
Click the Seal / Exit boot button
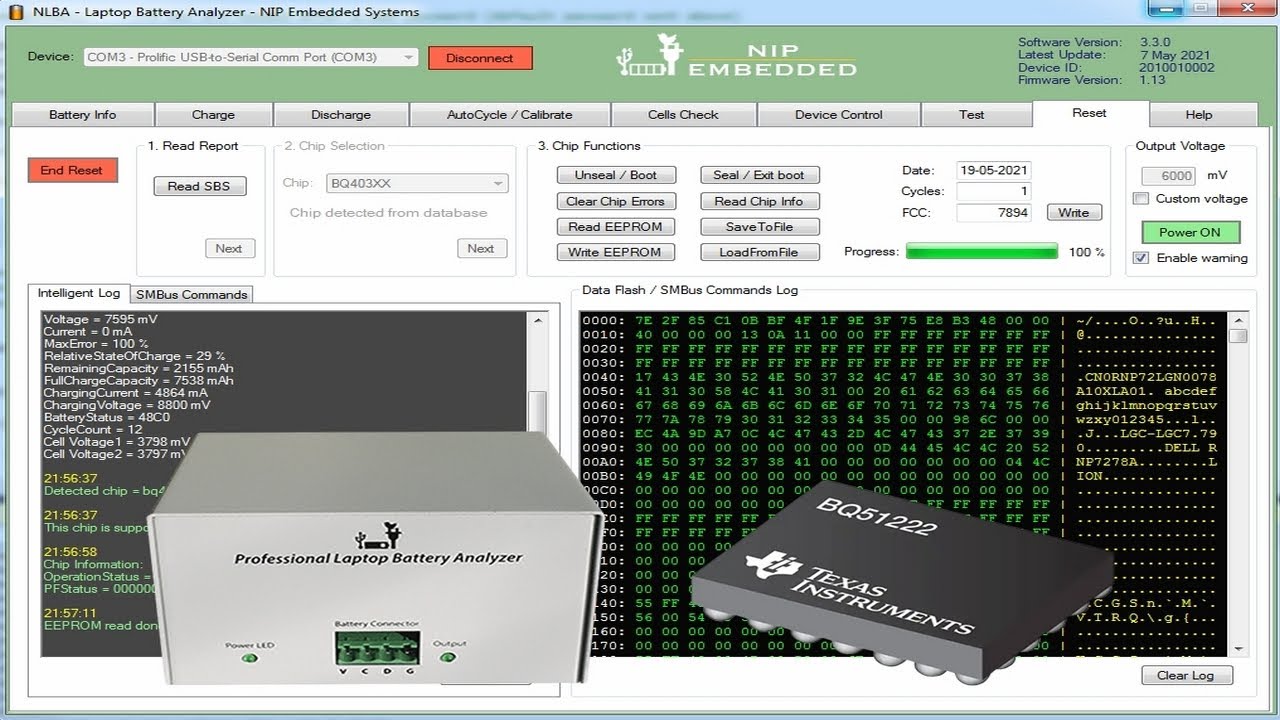[x=759, y=175]
